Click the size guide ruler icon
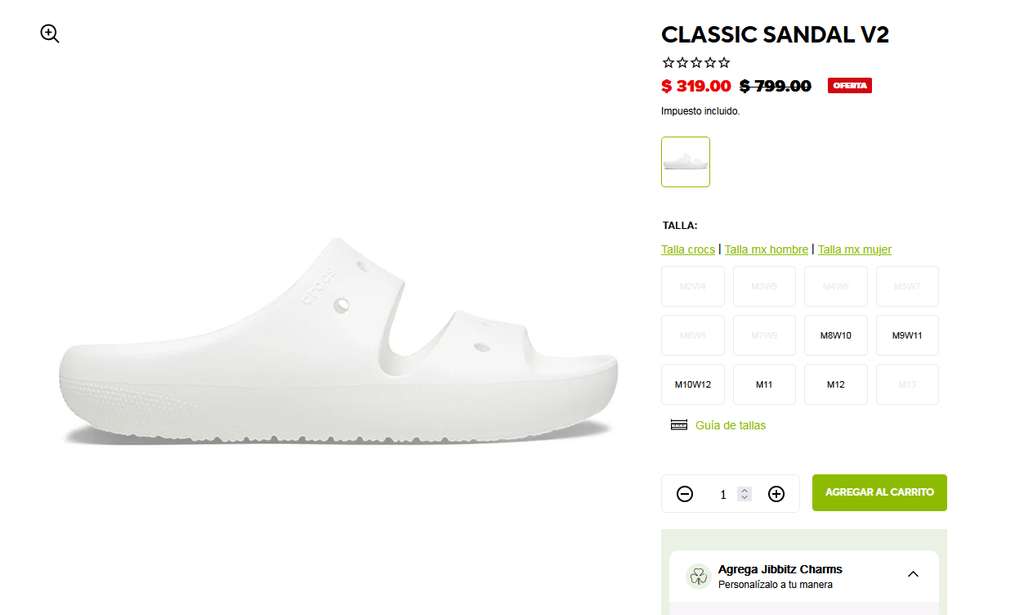Screen dimensions: 1024x615 point(679,425)
